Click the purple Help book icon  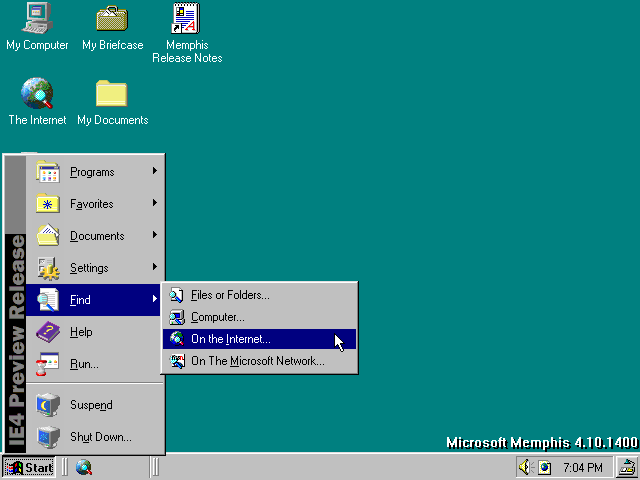(x=48, y=331)
